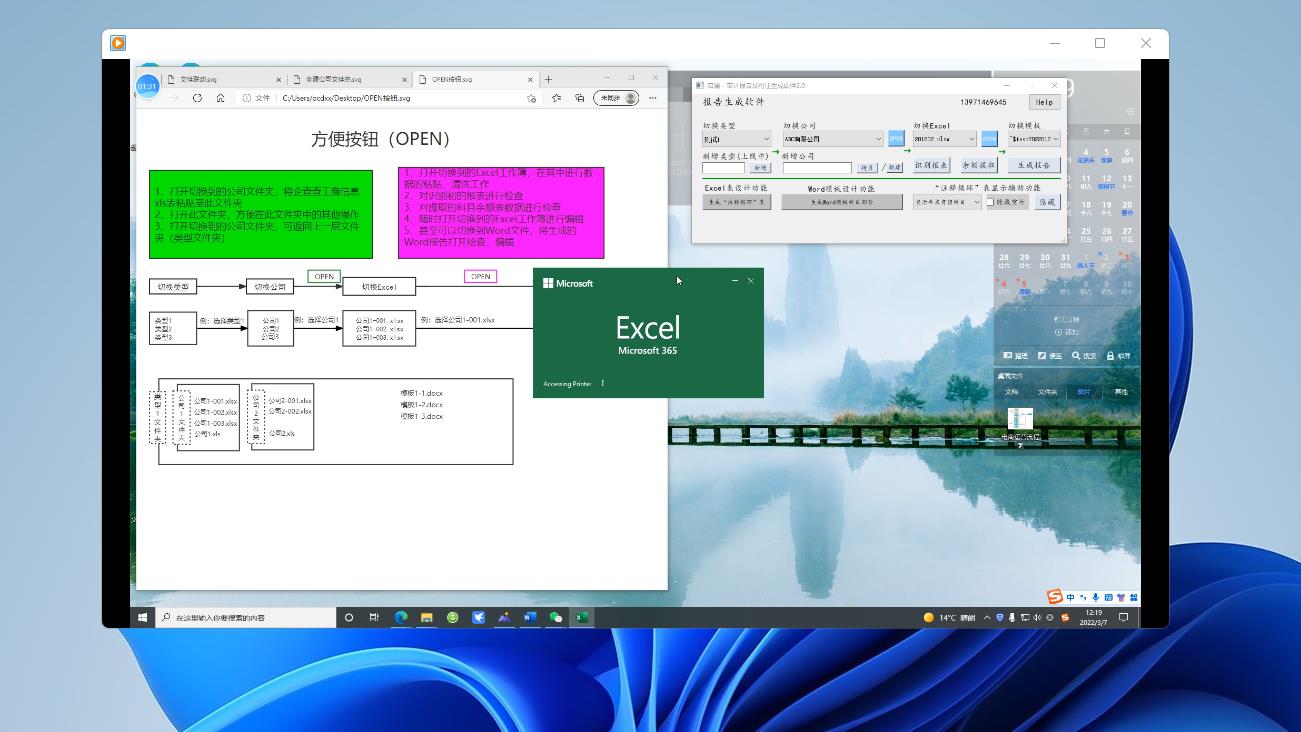Open a new browser tab with plus icon
The height and width of the screenshot is (732, 1301).
[x=548, y=79]
